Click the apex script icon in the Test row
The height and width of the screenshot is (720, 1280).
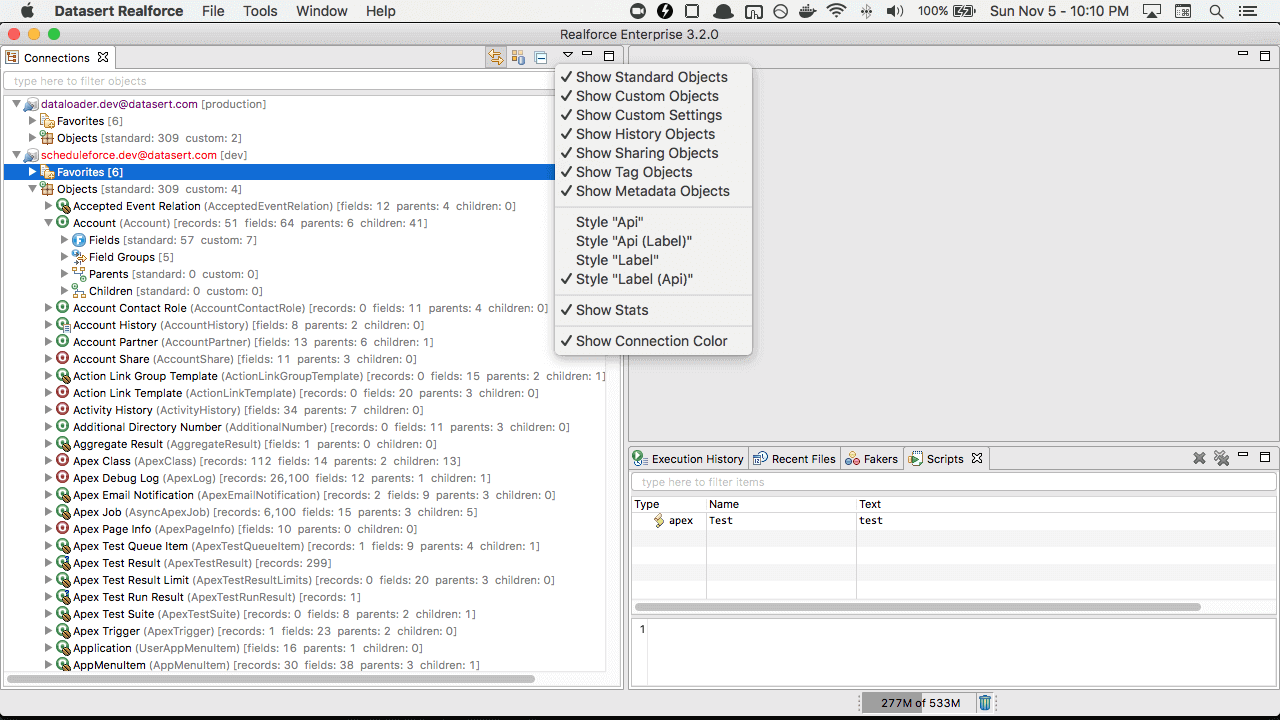[659, 520]
